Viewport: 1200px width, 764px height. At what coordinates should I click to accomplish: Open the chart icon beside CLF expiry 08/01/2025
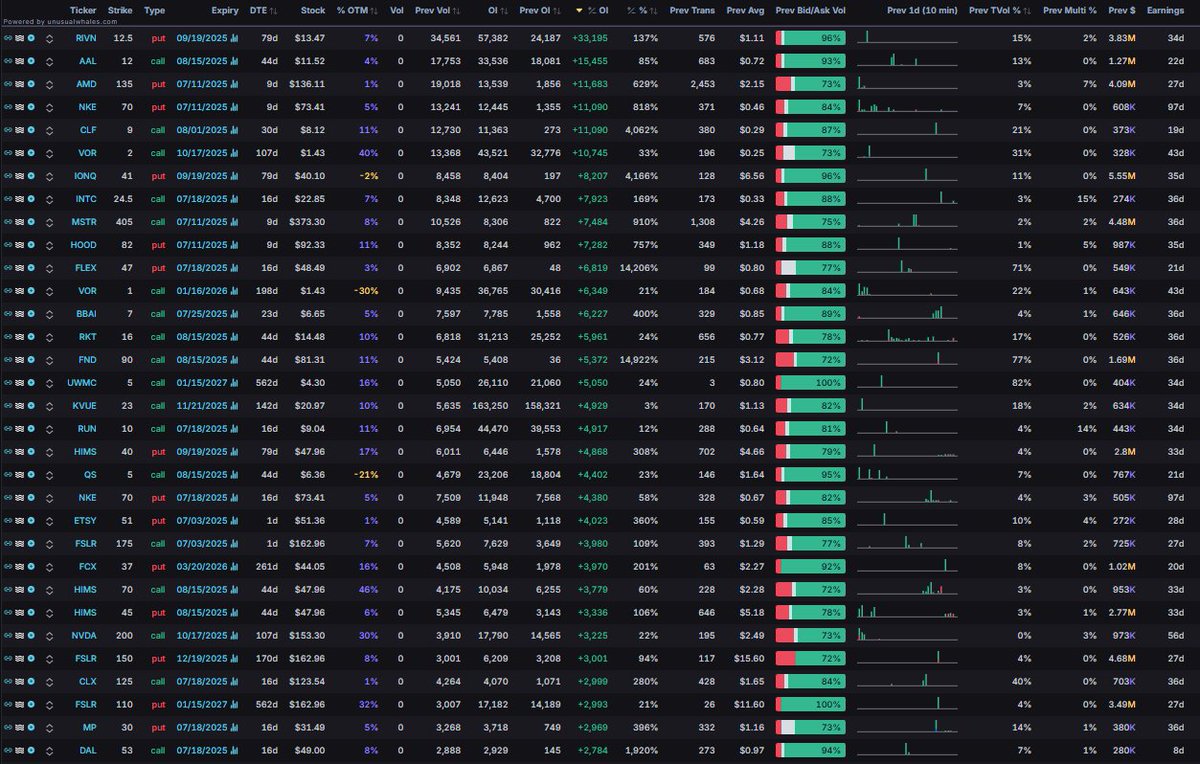coord(234,129)
